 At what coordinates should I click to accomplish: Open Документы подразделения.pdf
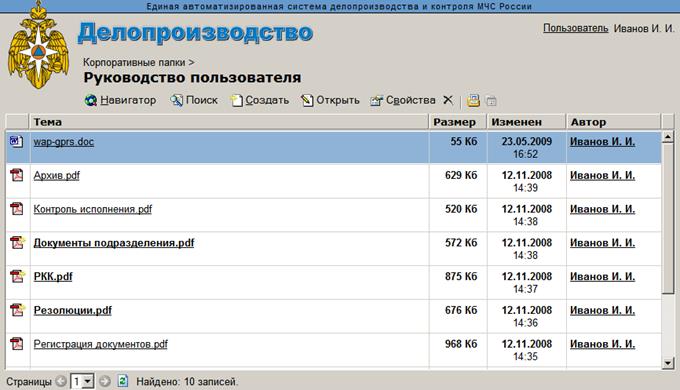(114, 243)
